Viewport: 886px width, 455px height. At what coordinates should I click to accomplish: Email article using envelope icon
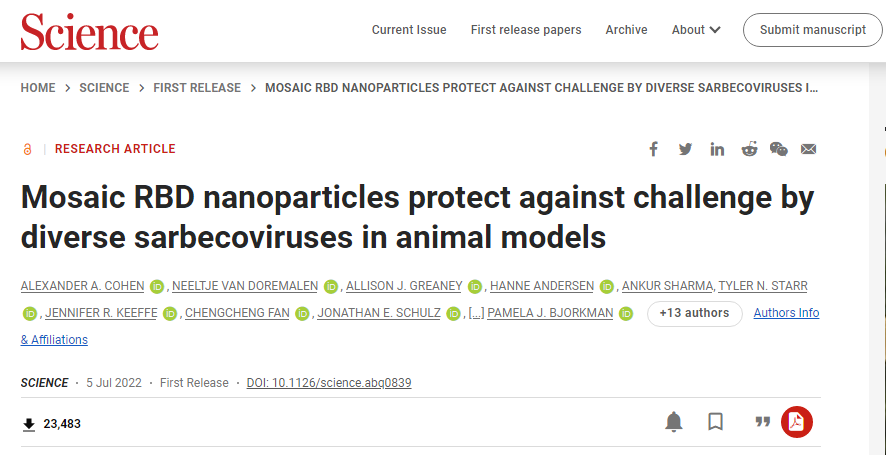tap(809, 149)
